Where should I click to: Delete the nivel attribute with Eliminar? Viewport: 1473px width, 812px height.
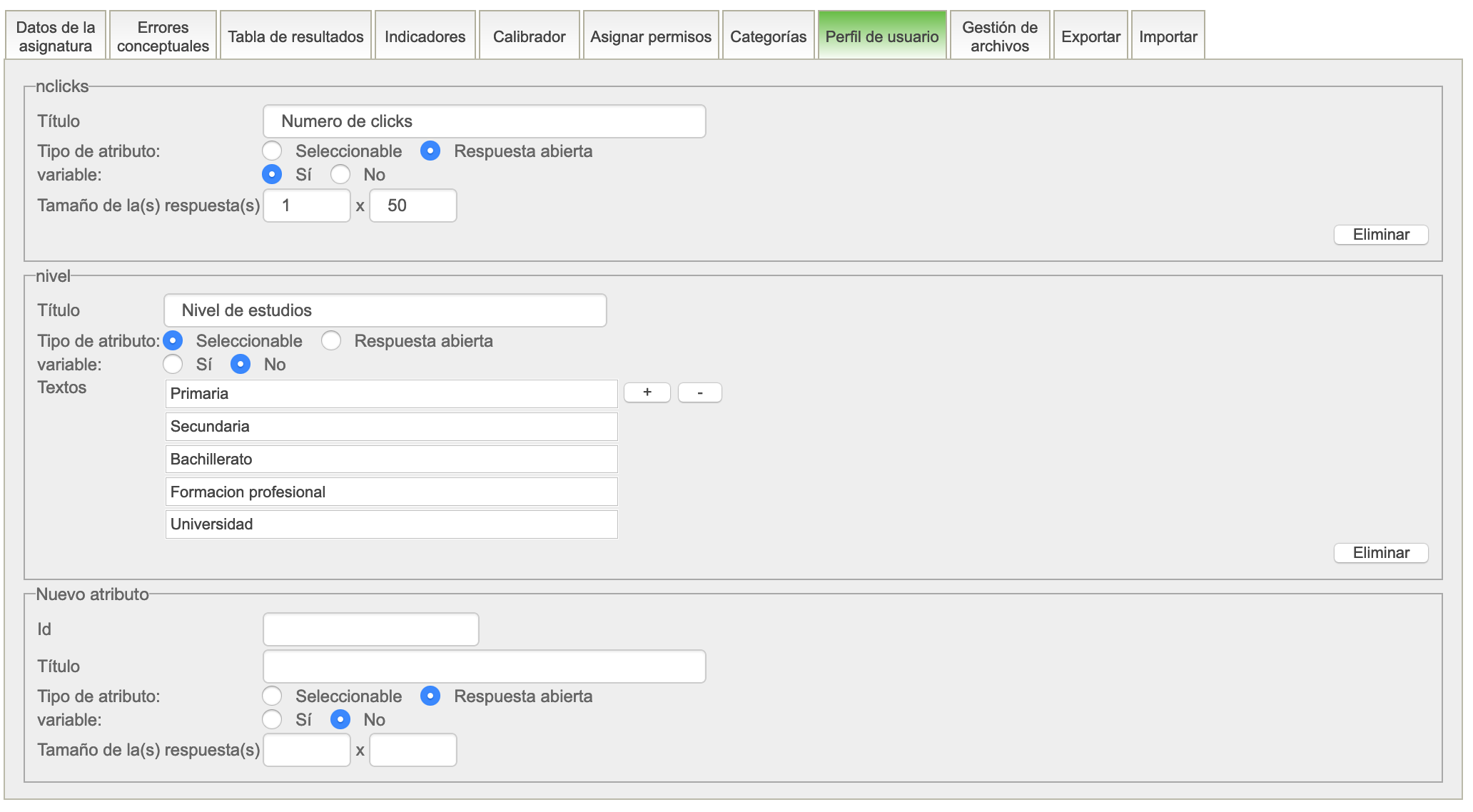click(1380, 553)
